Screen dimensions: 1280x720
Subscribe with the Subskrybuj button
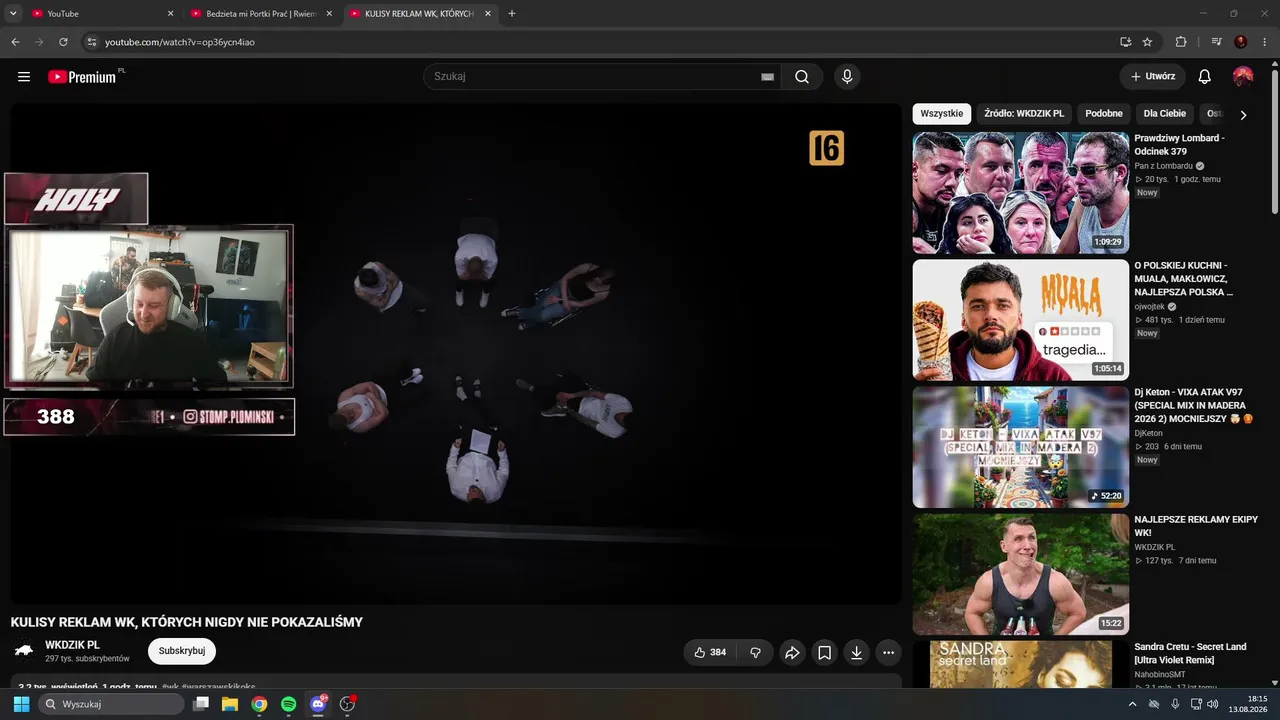tap(182, 651)
